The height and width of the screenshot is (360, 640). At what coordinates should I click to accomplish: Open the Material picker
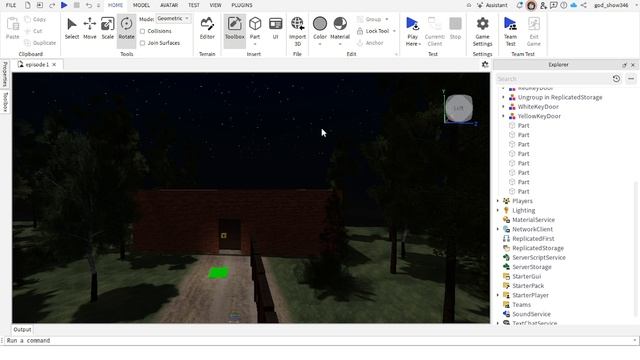tap(340, 28)
